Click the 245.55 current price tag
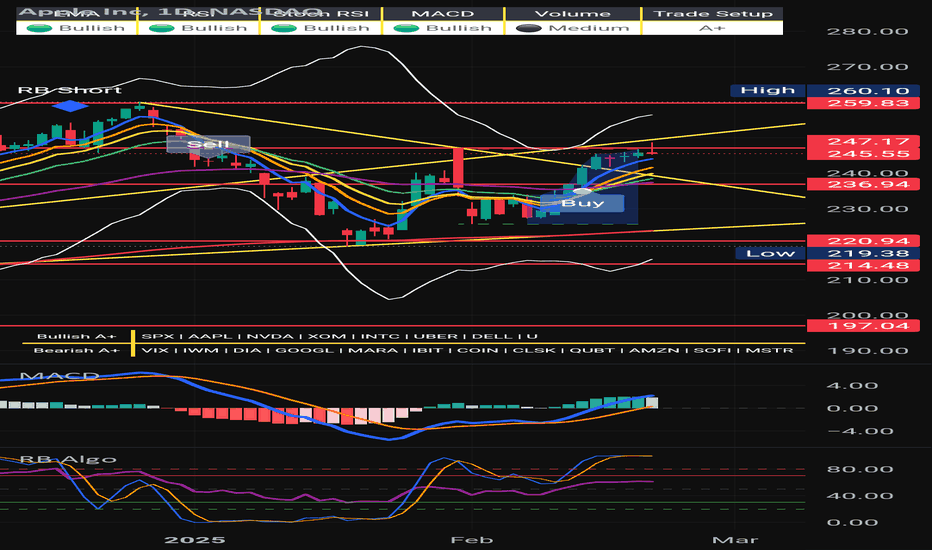This screenshot has height=550, width=932. point(863,154)
